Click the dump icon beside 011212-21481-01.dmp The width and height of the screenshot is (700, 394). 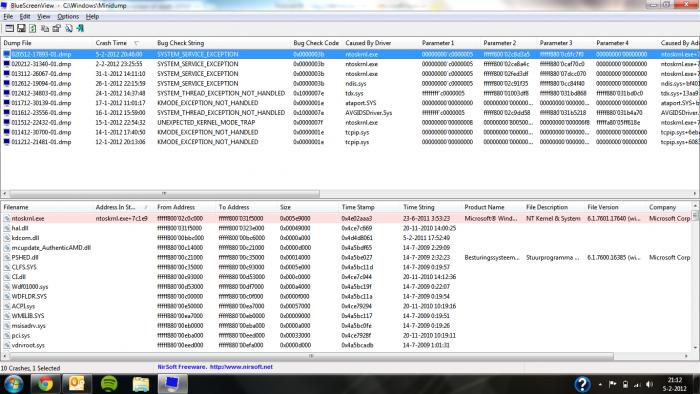click(6, 142)
